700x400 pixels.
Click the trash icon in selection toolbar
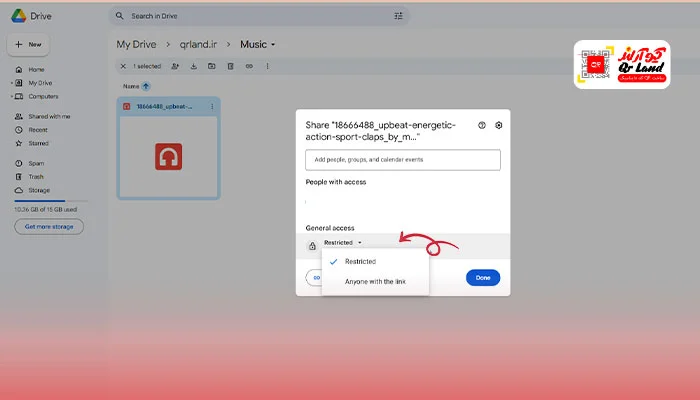(x=230, y=66)
